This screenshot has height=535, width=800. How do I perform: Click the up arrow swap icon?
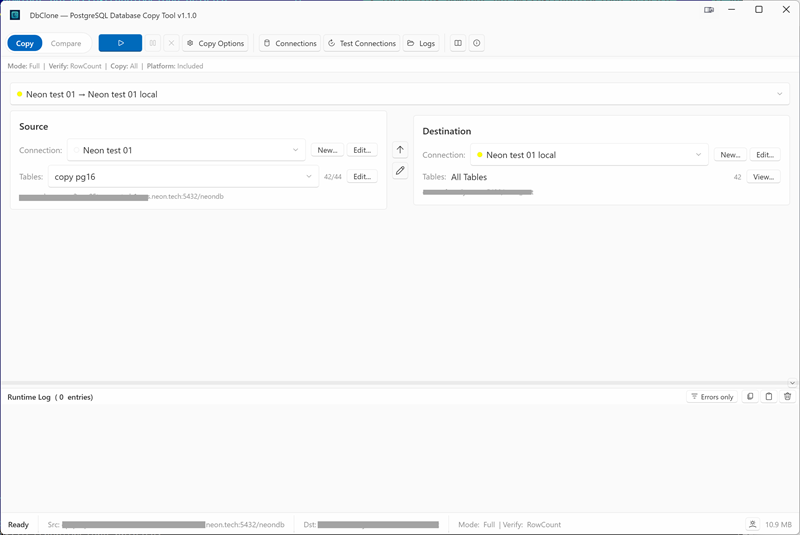pos(400,150)
